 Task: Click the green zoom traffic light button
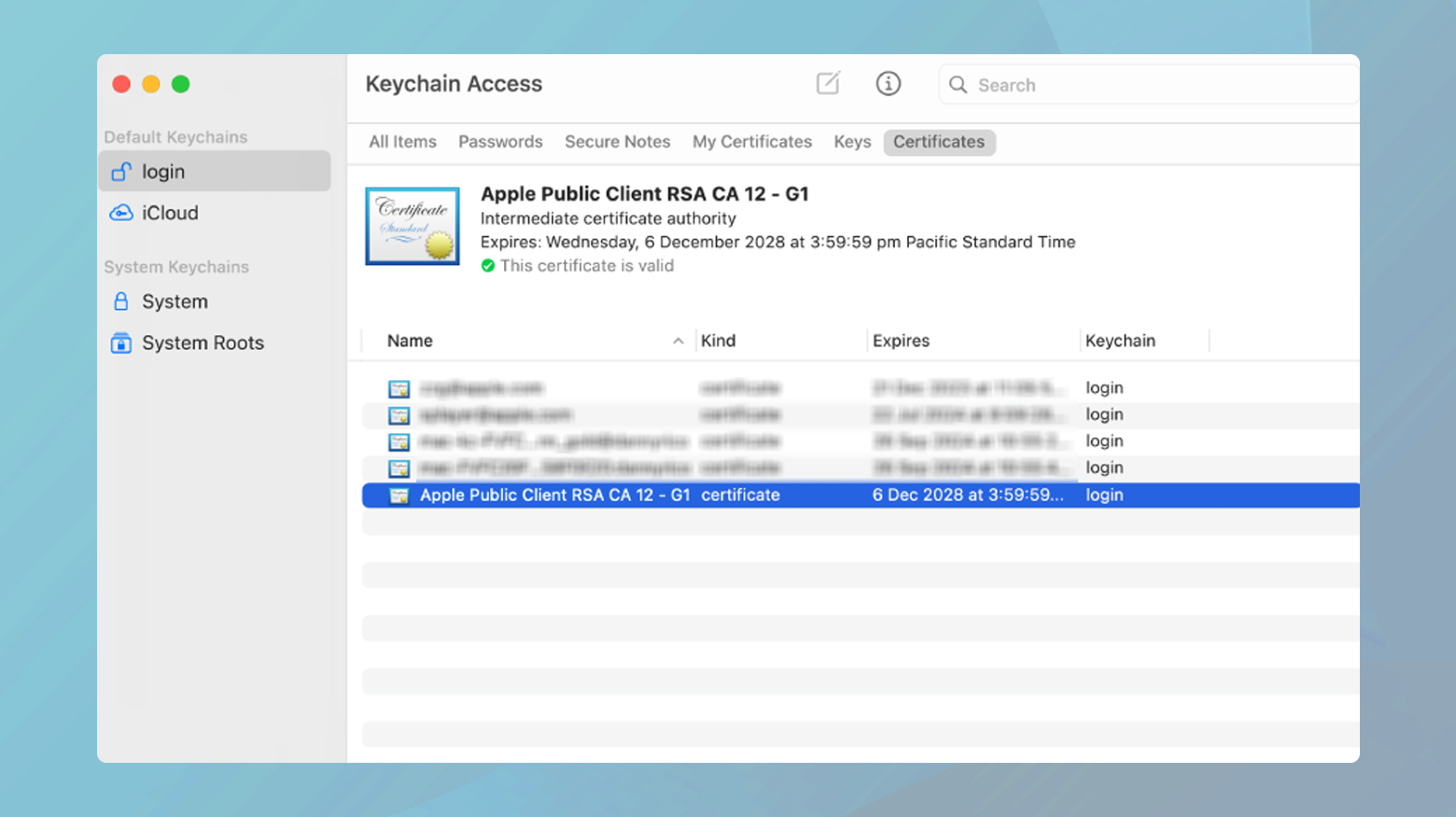pyautogui.click(x=180, y=83)
